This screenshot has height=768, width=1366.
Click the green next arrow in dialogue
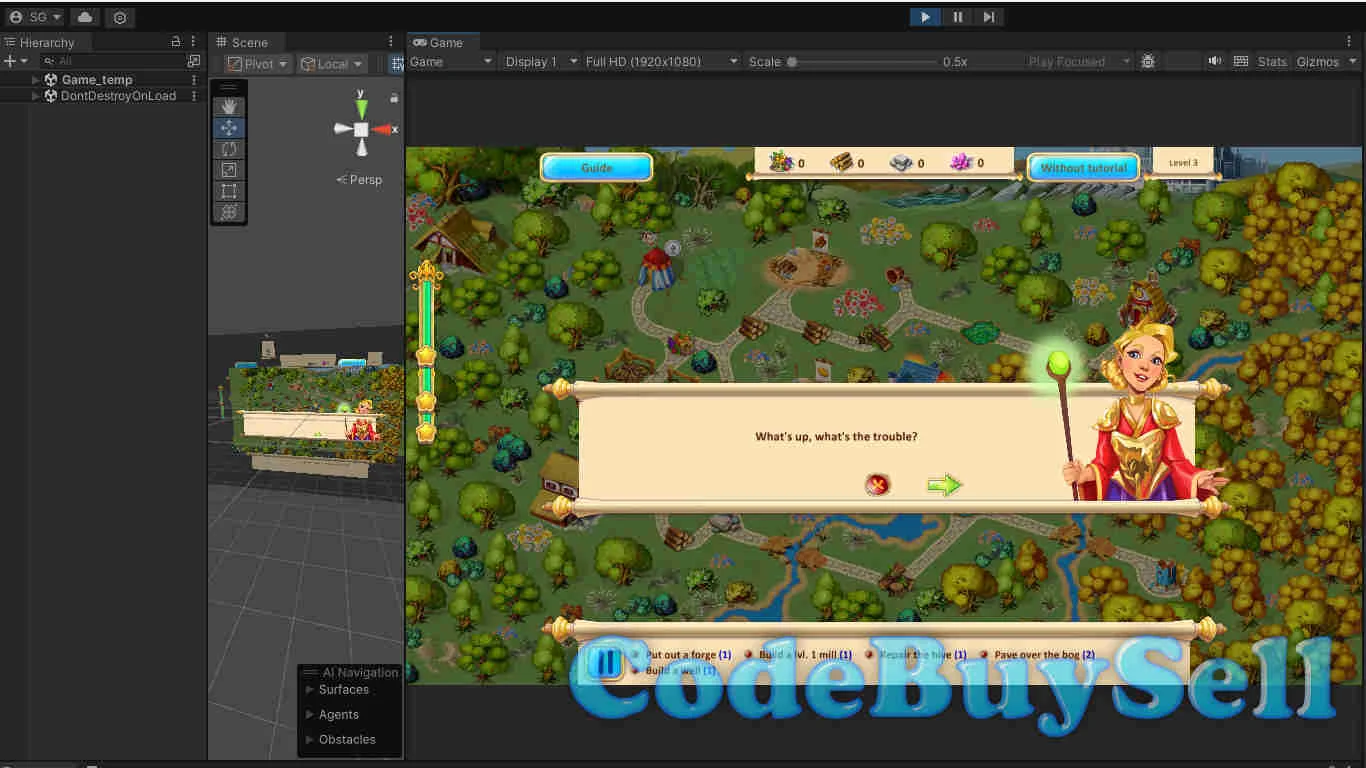[943, 485]
